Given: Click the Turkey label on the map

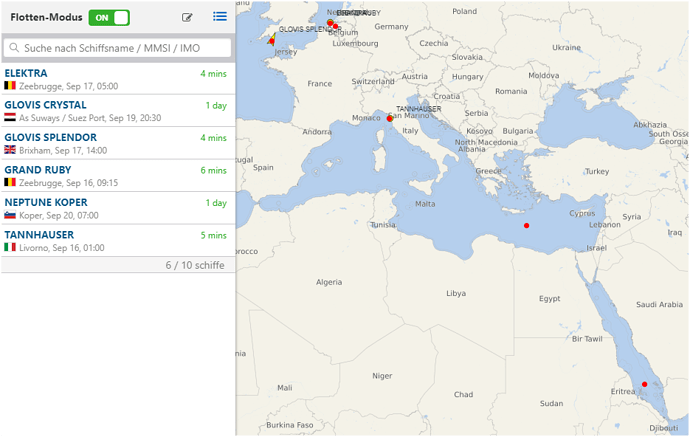Looking at the screenshot, I should tap(597, 171).
